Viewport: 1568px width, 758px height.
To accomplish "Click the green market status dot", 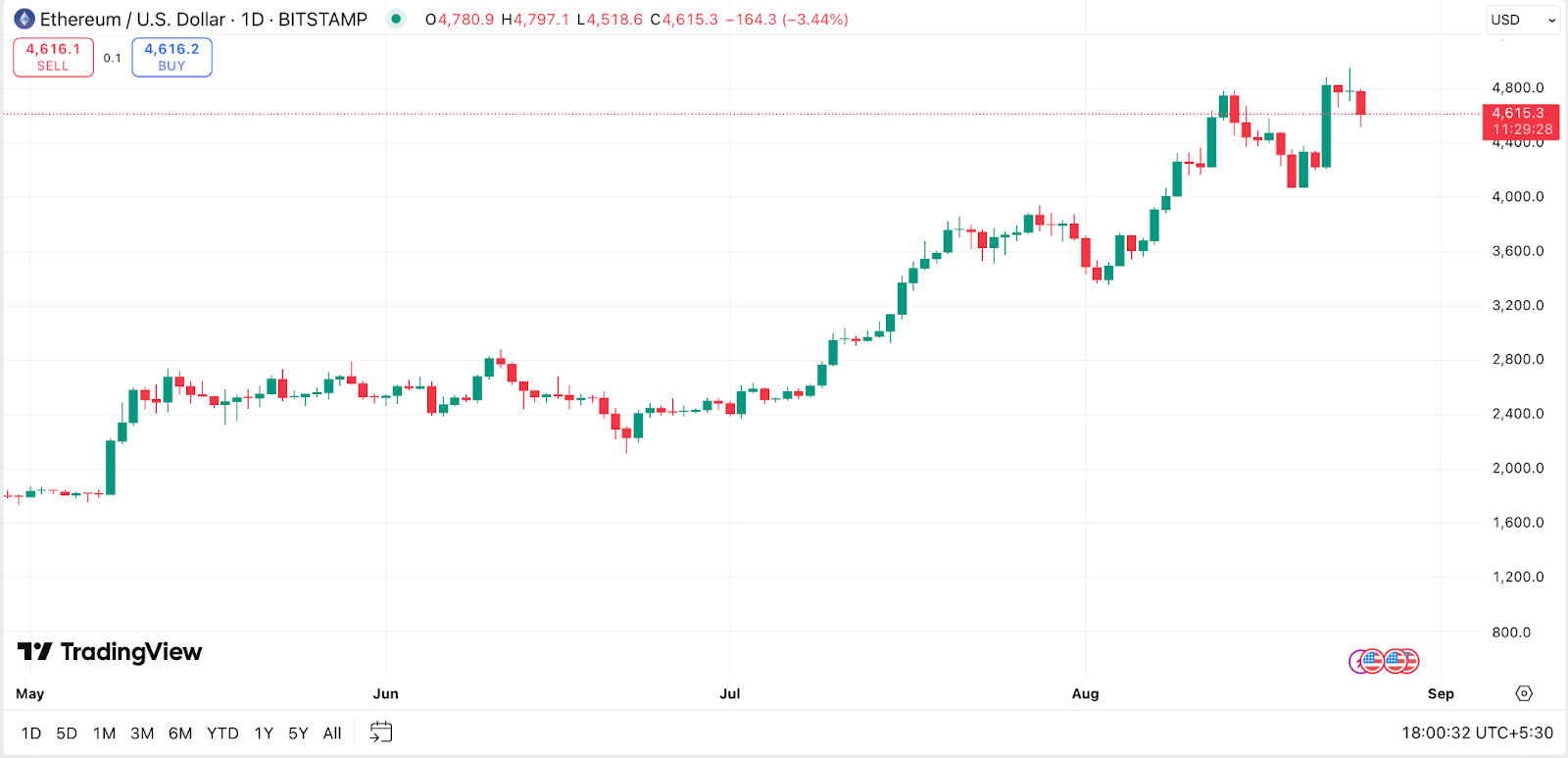I will [395, 19].
